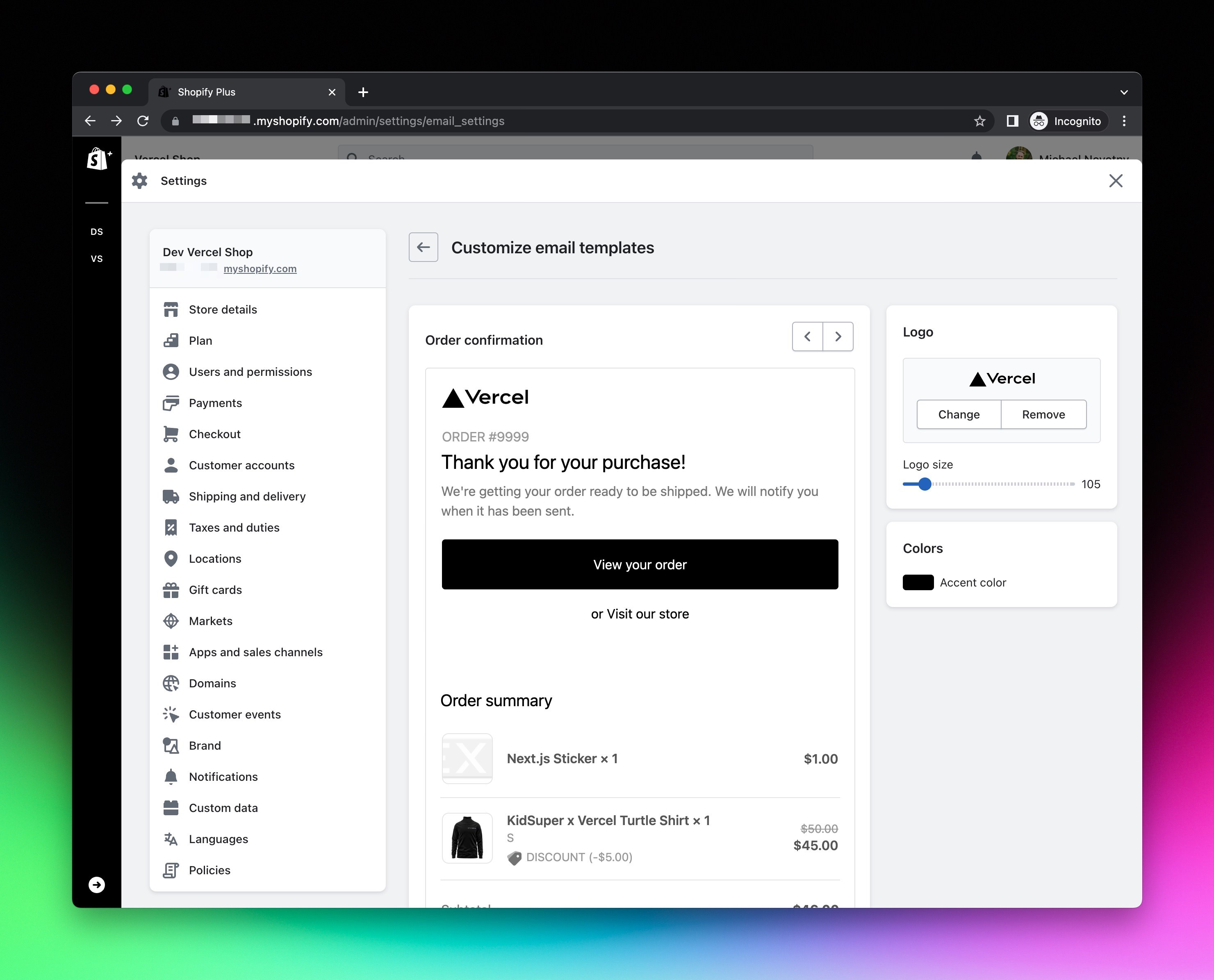Go to Notifications settings label

(x=223, y=776)
